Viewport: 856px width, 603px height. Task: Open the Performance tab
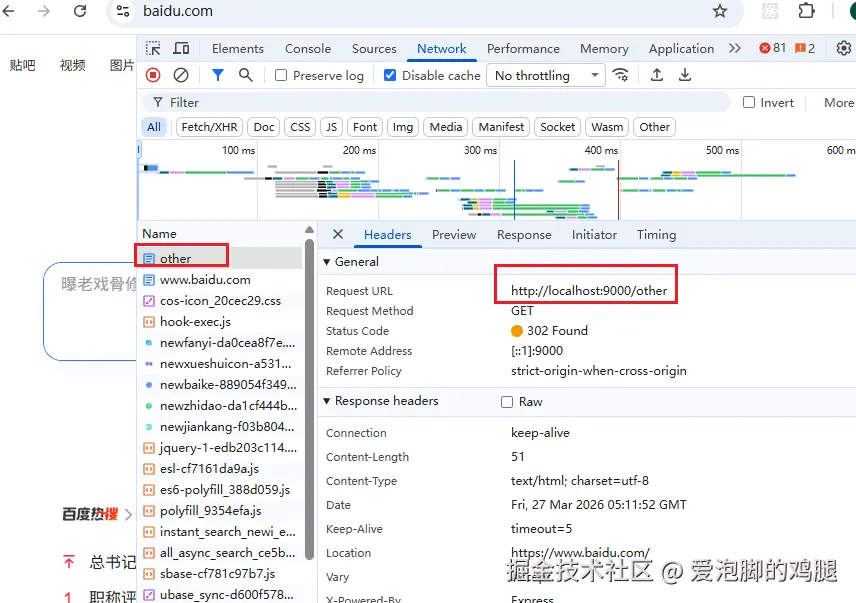(523, 49)
